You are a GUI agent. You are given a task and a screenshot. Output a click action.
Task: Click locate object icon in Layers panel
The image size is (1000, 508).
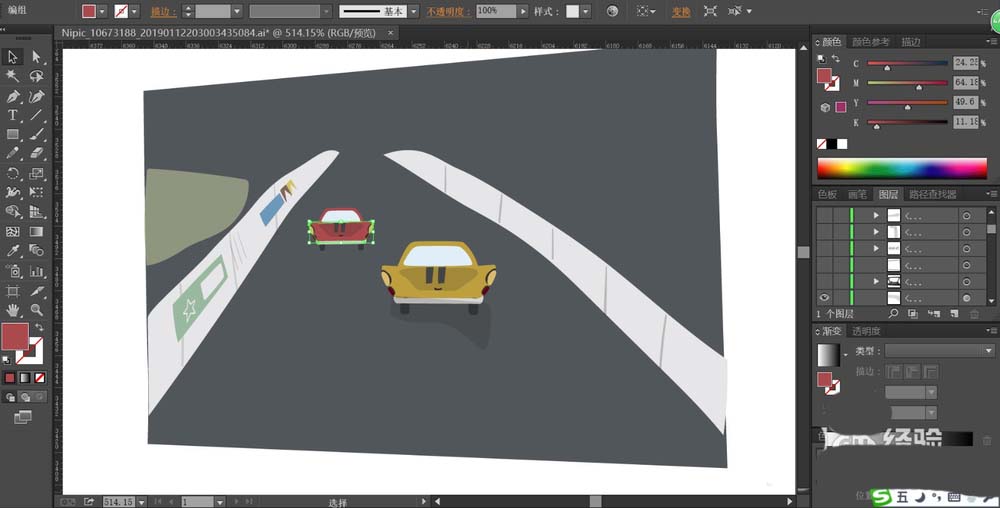(893, 314)
